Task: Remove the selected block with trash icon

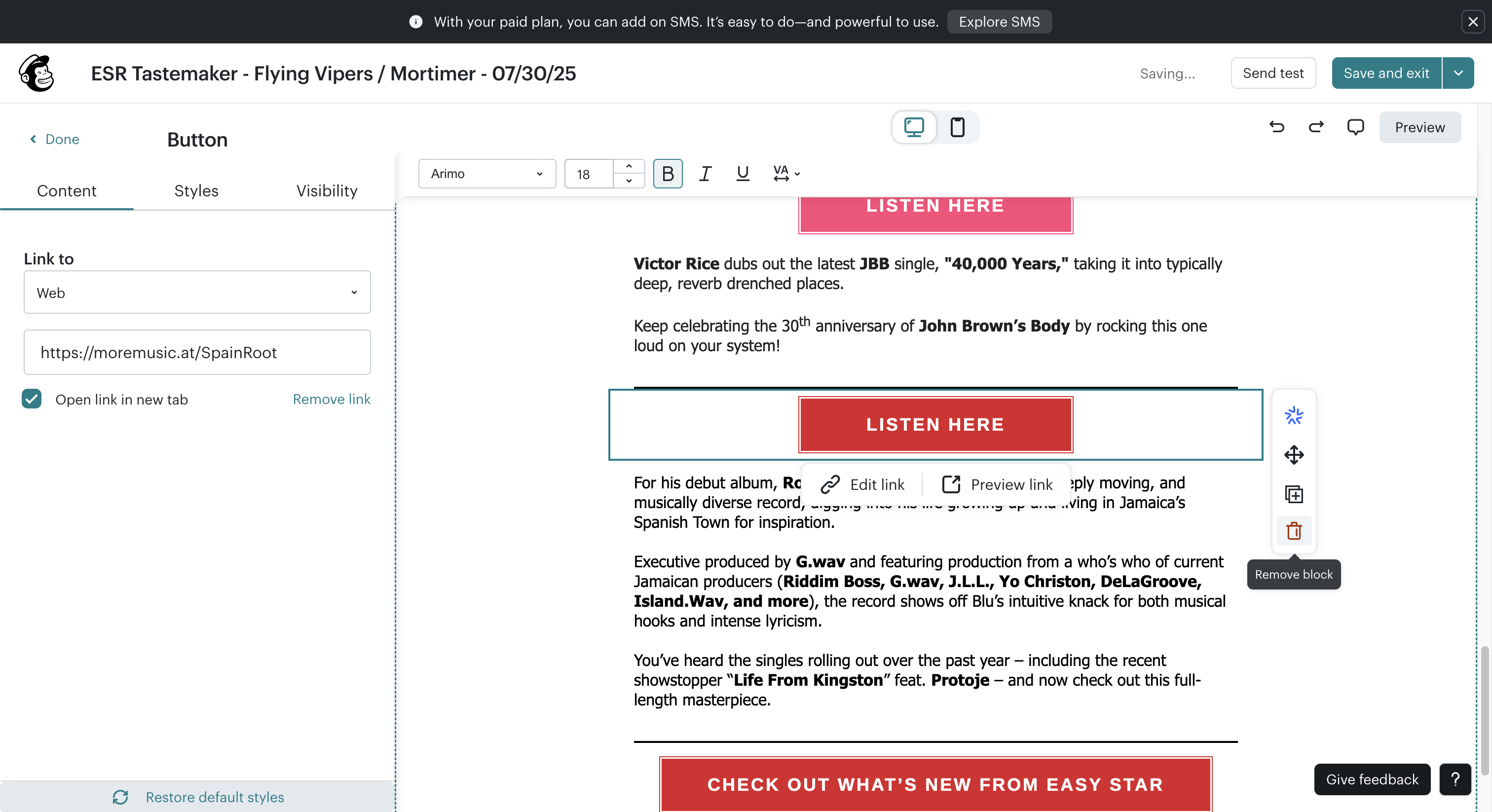Action: 1293,530
